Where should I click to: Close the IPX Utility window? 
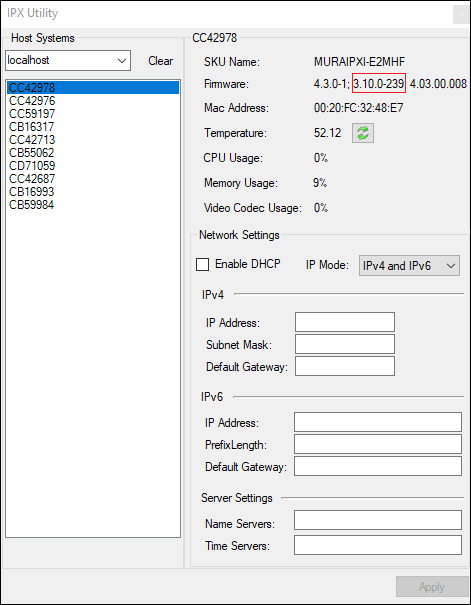tap(461, 15)
